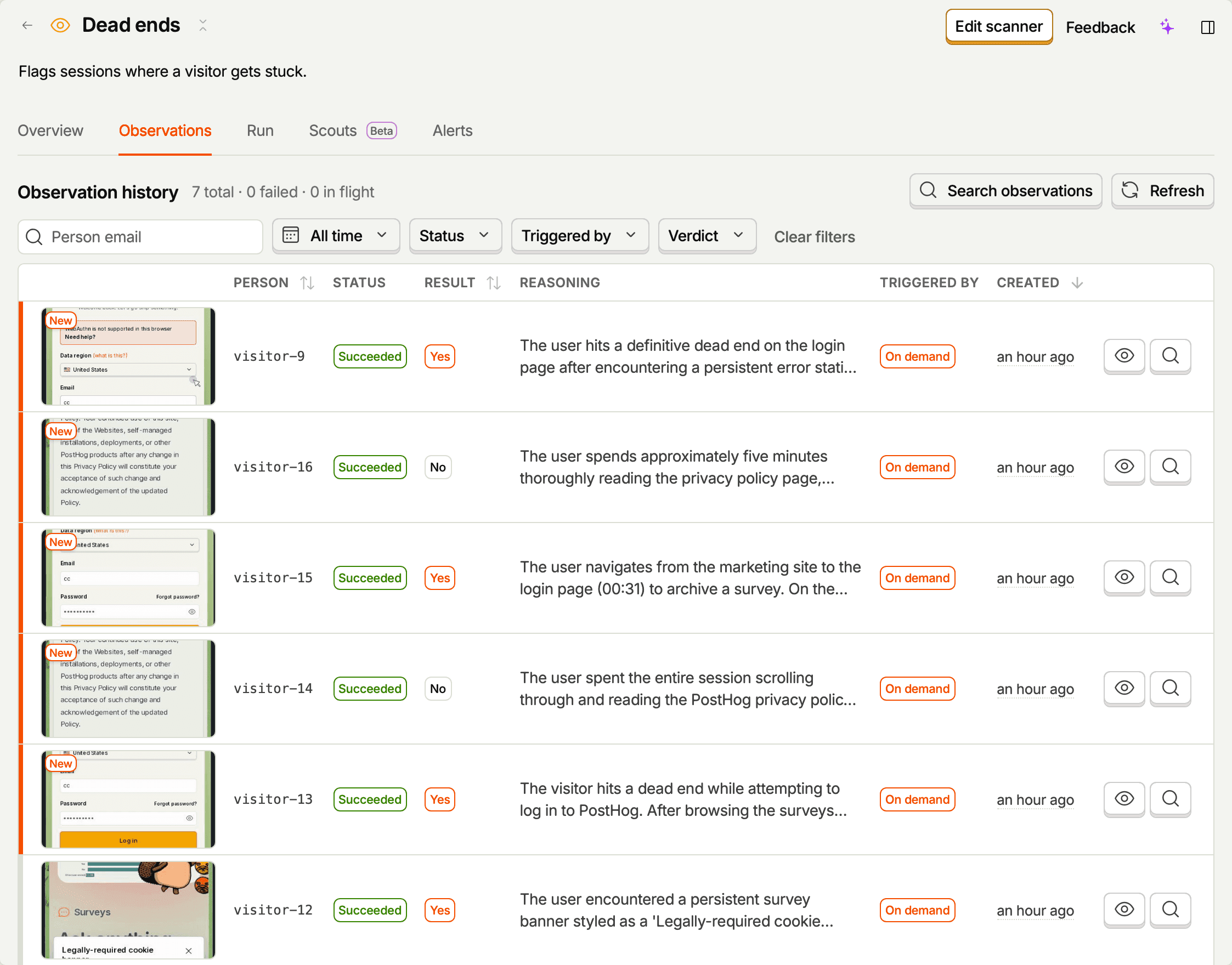View the visitor-15 session with eye icon
This screenshot has height=965, width=1232.
[1124, 577]
